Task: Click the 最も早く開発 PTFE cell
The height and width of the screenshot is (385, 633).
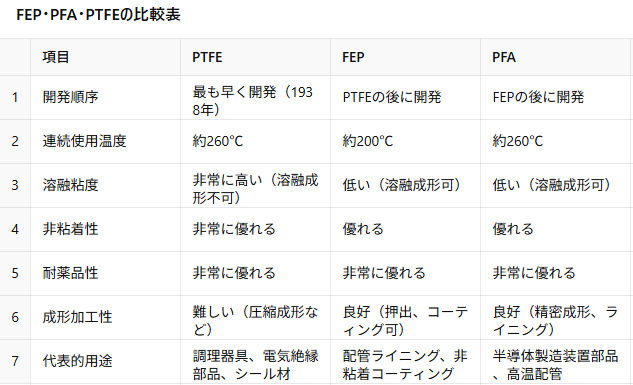Action: click(255, 97)
